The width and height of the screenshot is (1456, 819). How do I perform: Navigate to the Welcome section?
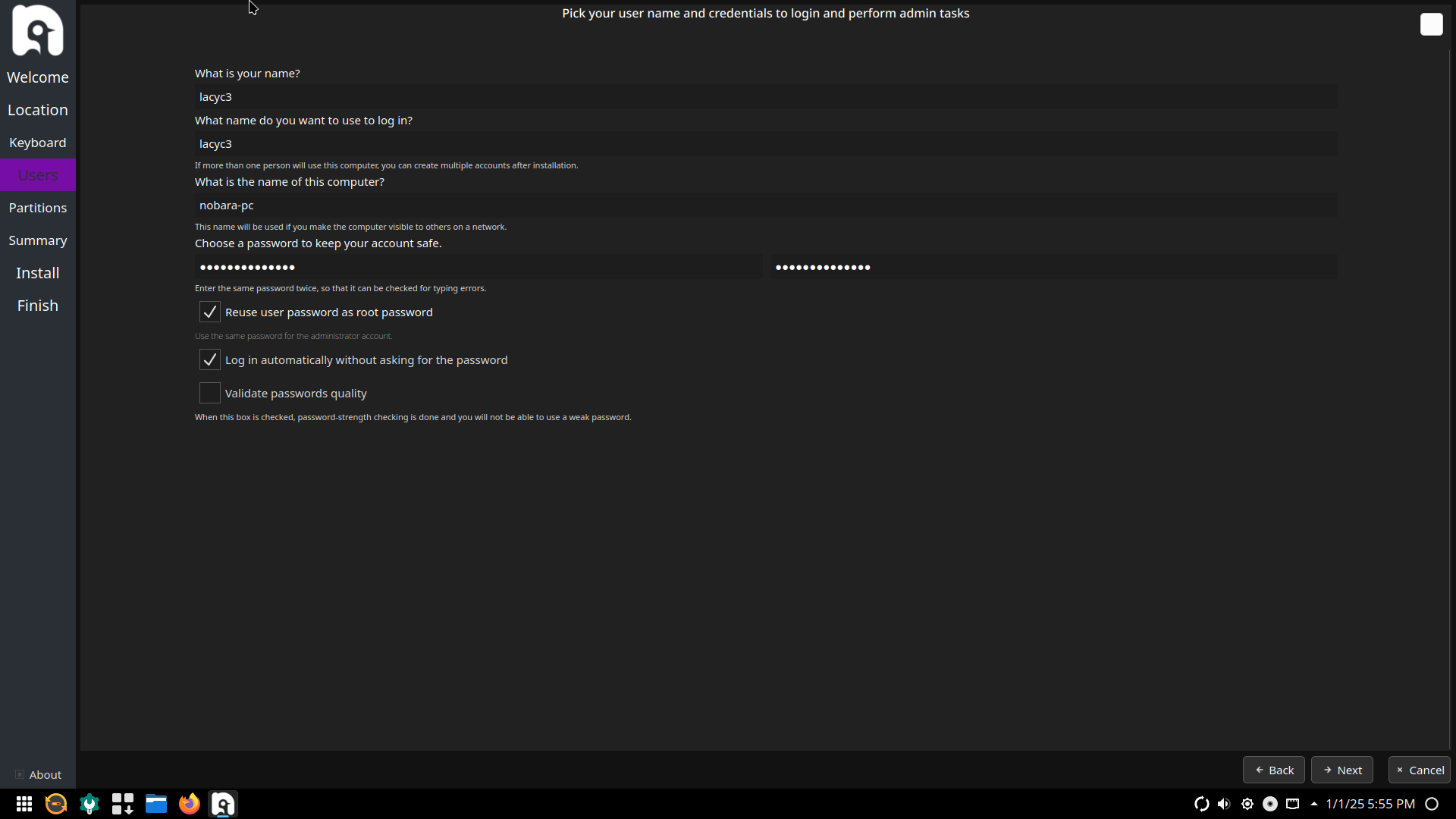[x=37, y=77]
